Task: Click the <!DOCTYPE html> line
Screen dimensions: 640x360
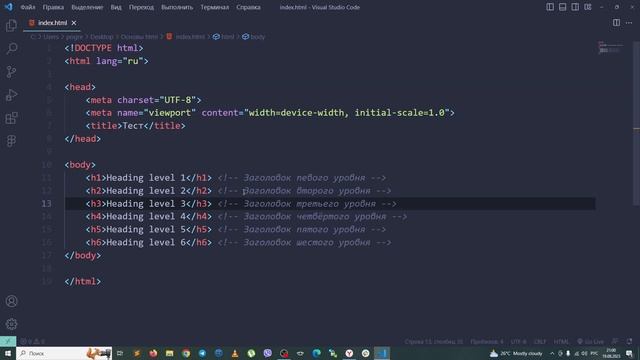Action: (x=104, y=48)
